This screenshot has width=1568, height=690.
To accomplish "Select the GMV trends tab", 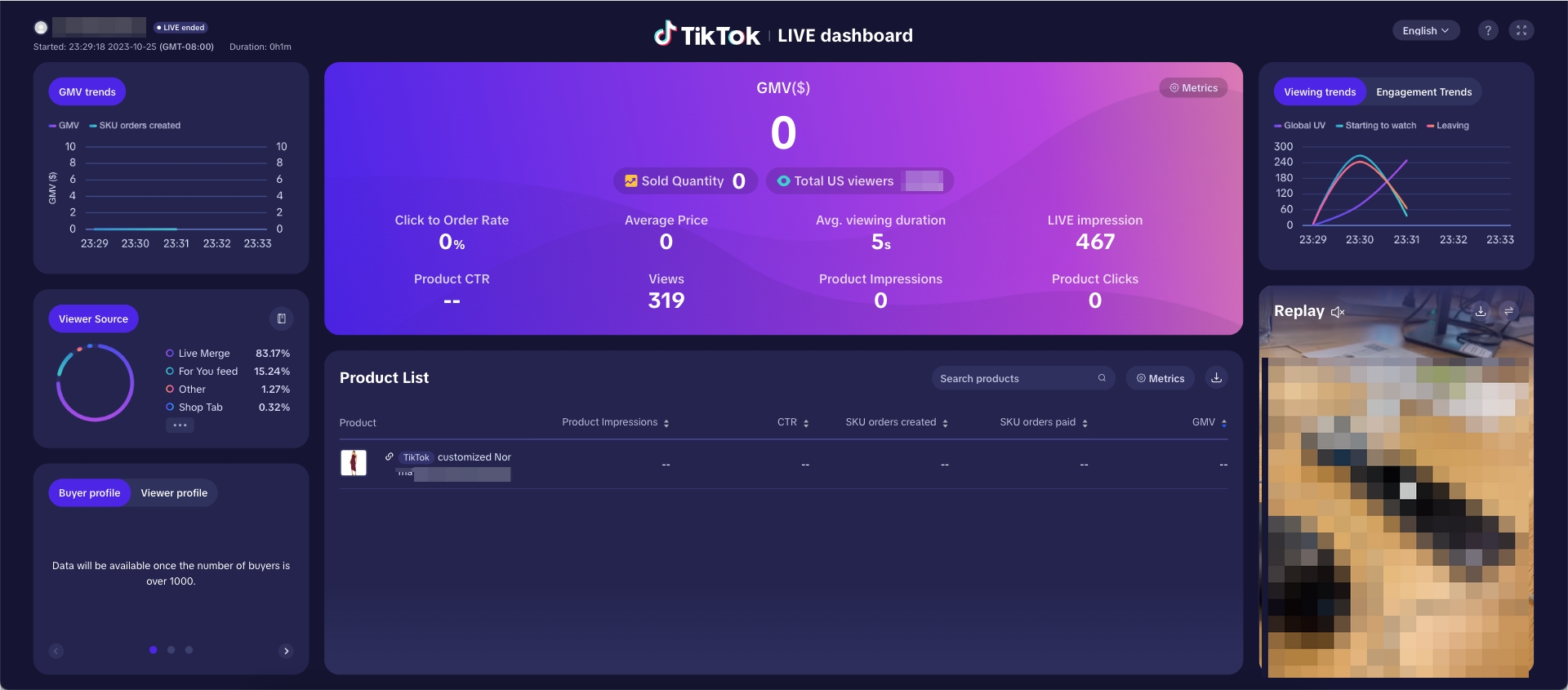I will pyautogui.click(x=87, y=92).
